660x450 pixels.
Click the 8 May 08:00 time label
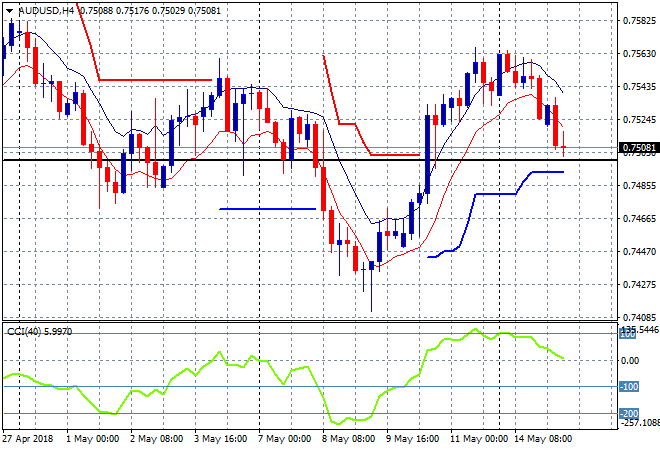tap(348, 439)
